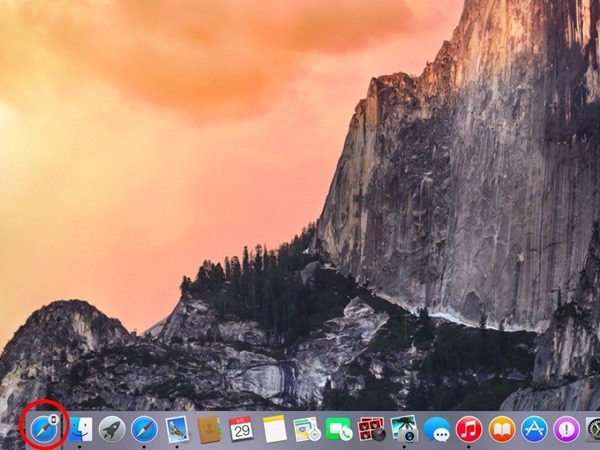Image resolution: width=600 pixels, height=450 pixels.
Task: Open Safari icon next to Launchpad
Action: (144, 429)
